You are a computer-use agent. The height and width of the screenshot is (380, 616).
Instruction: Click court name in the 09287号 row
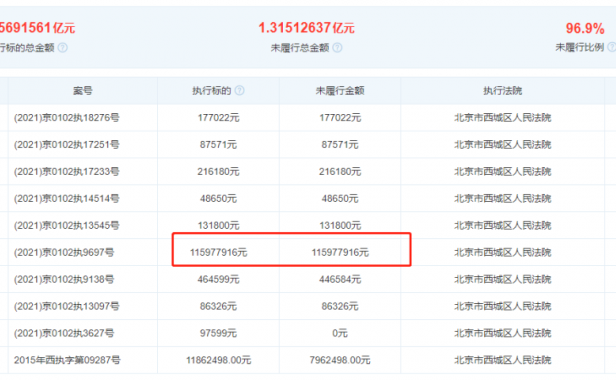point(502,360)
